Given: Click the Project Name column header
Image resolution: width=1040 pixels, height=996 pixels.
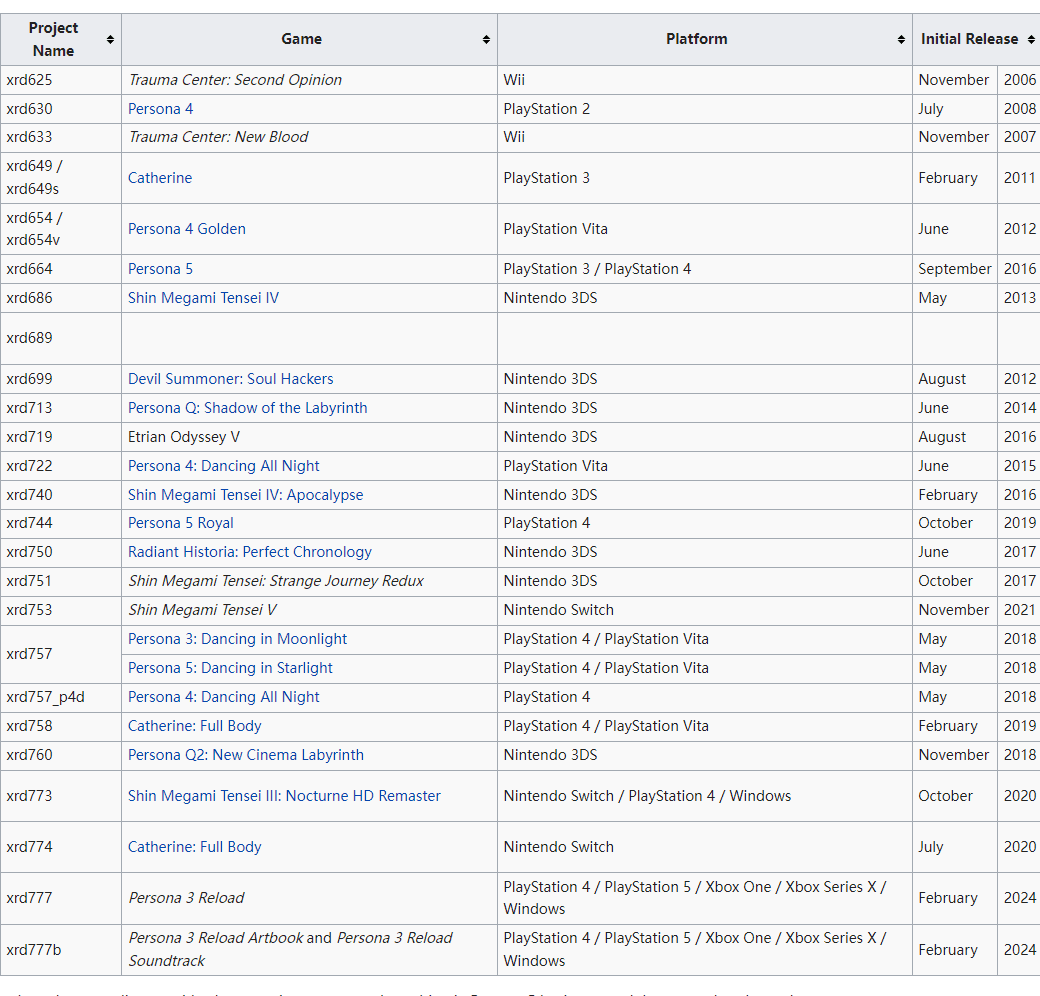Looking at the screenshot, I should point(61,40).
